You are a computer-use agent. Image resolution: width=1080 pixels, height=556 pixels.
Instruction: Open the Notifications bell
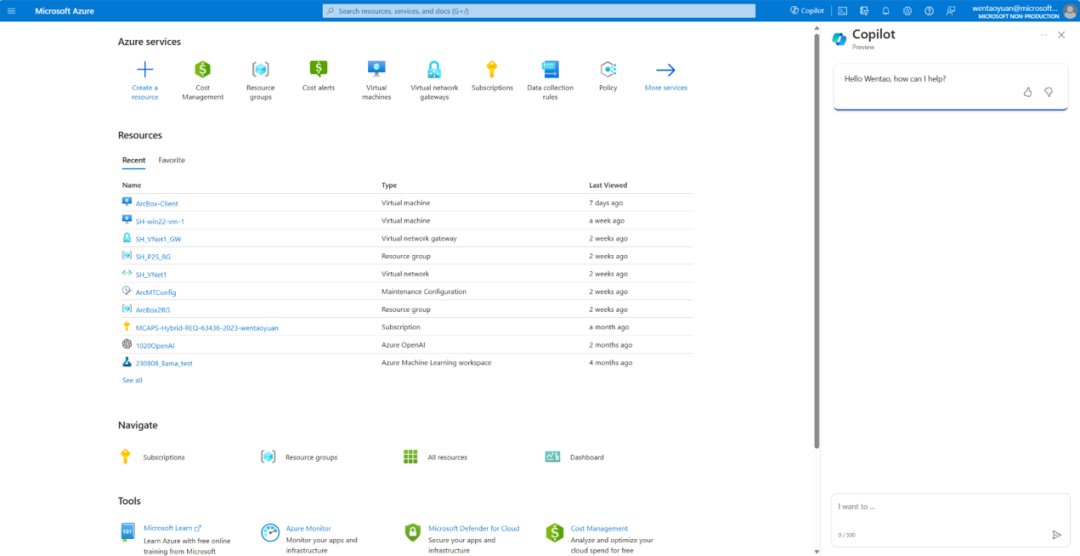(x=886, y=11)
